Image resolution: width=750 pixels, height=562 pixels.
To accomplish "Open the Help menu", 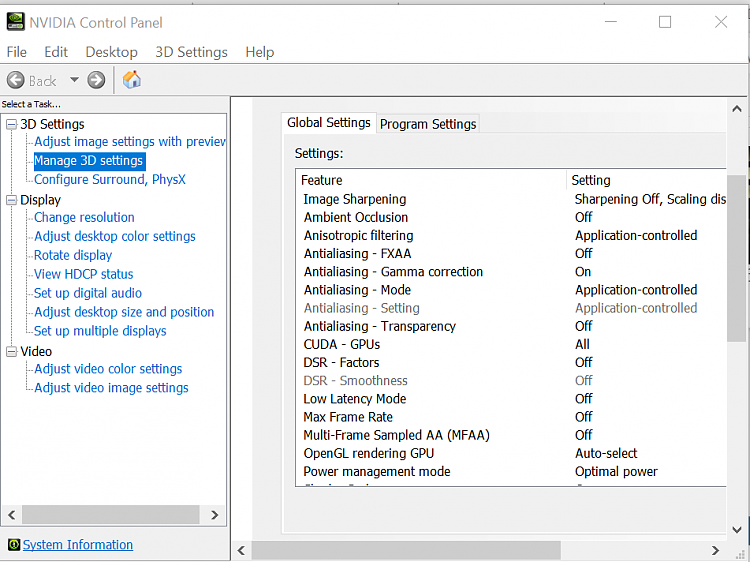I will click(x=260, y=52).
